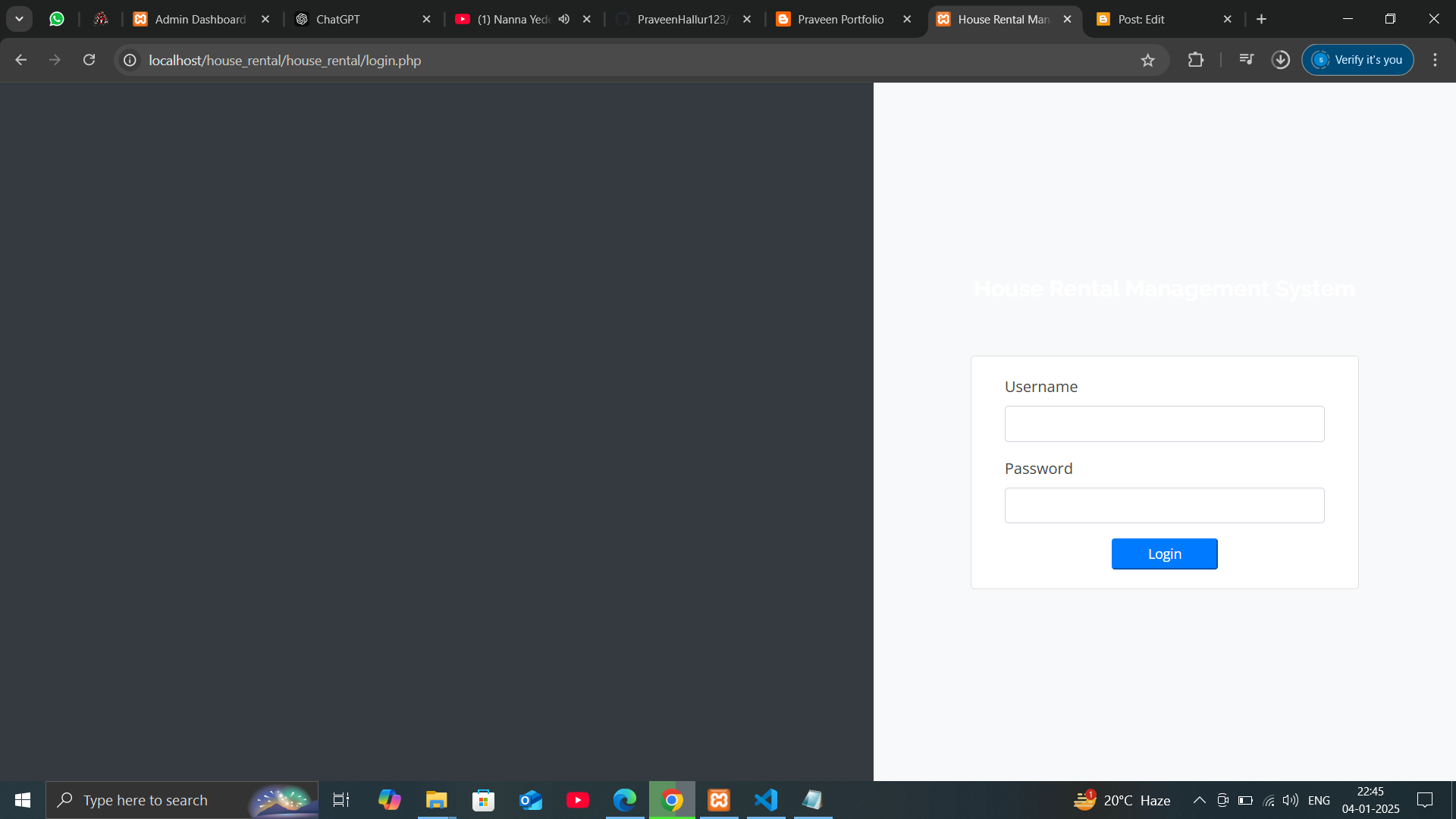Viewport: 1456px width, 819px height.
Task: View site information icon
Action: coord(130,60)
